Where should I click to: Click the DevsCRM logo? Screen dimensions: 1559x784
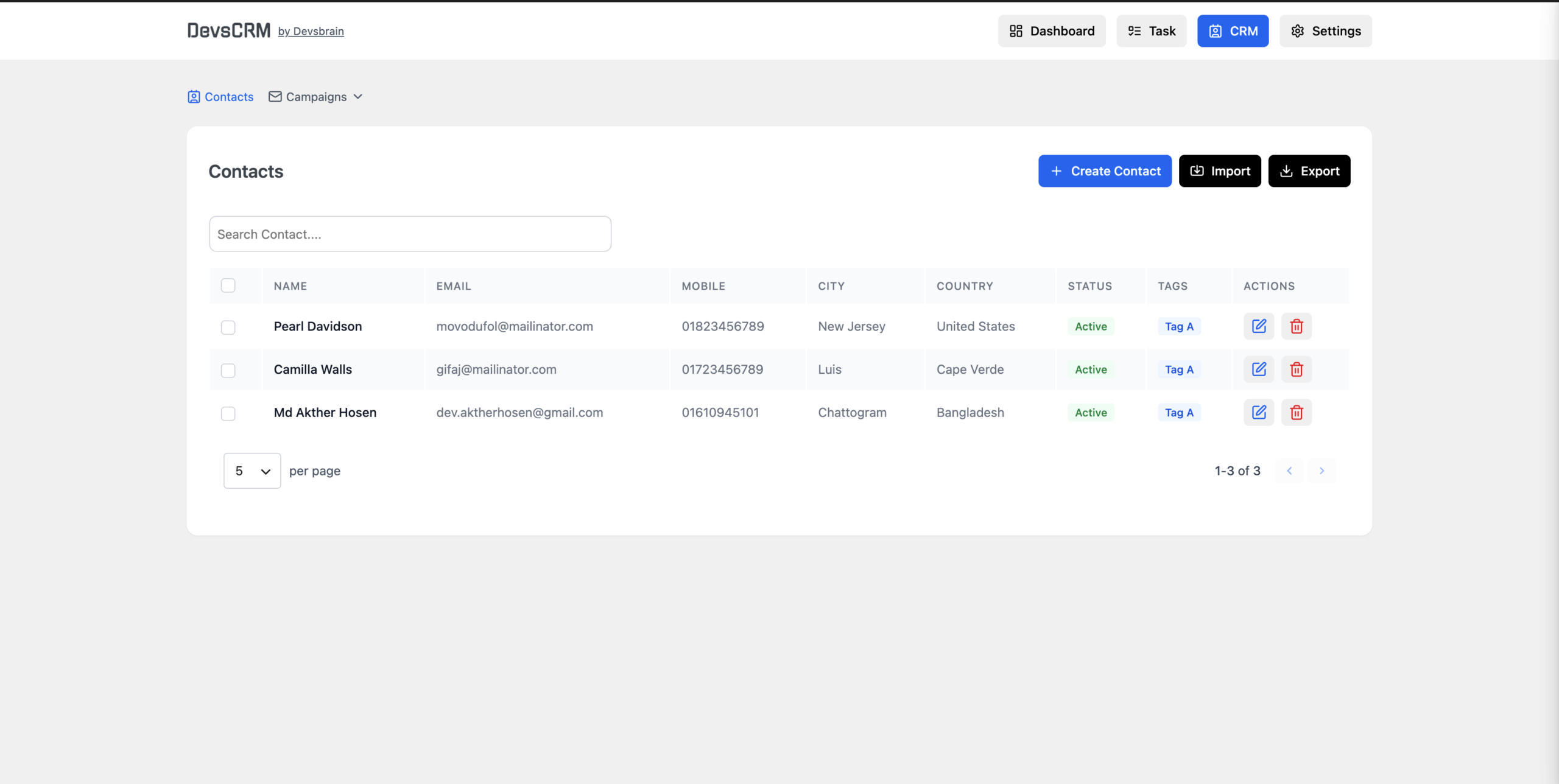[x=228, y=30]
